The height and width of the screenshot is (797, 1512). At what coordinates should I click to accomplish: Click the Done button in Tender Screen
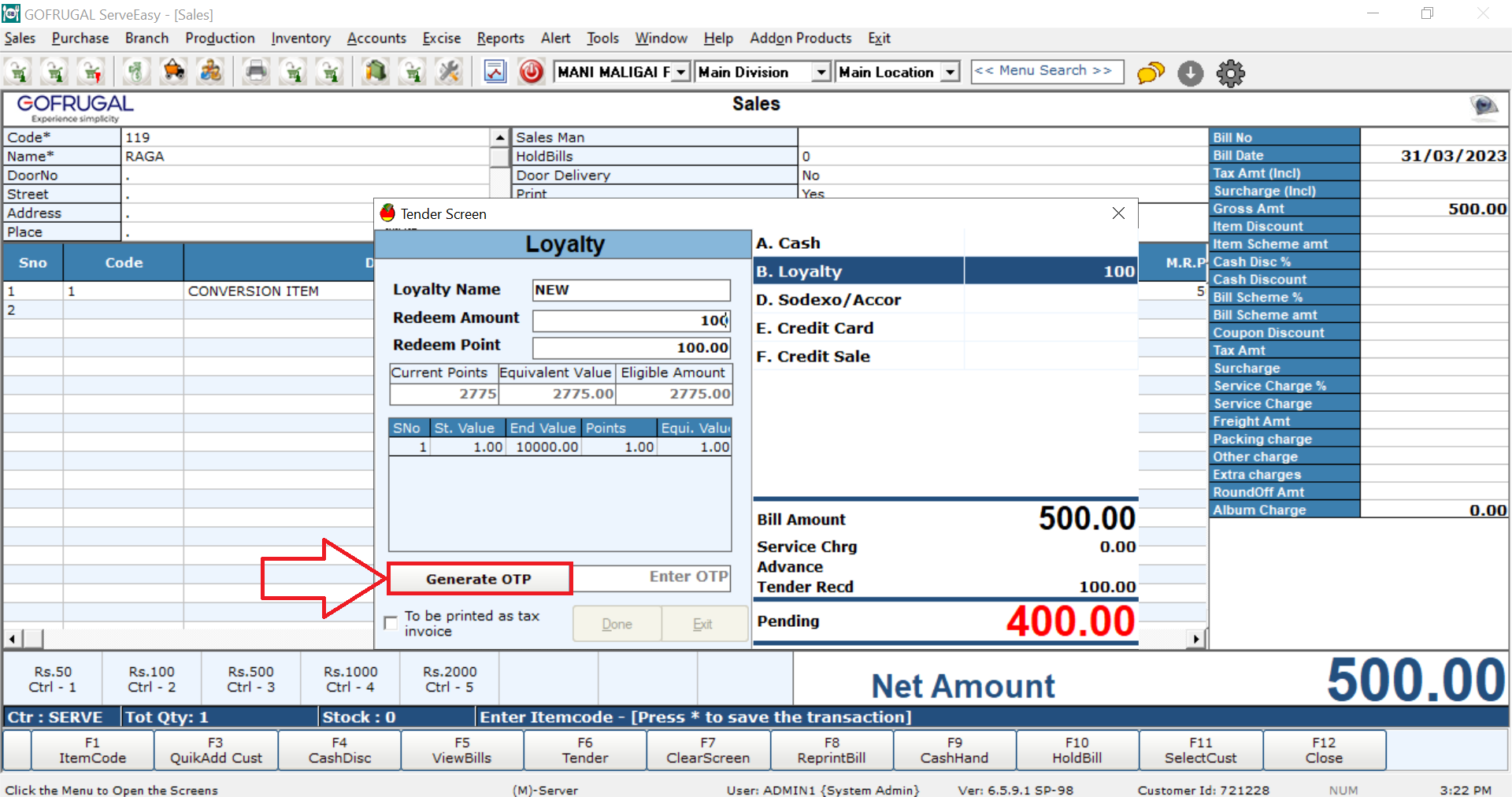[x=617, y=624]
